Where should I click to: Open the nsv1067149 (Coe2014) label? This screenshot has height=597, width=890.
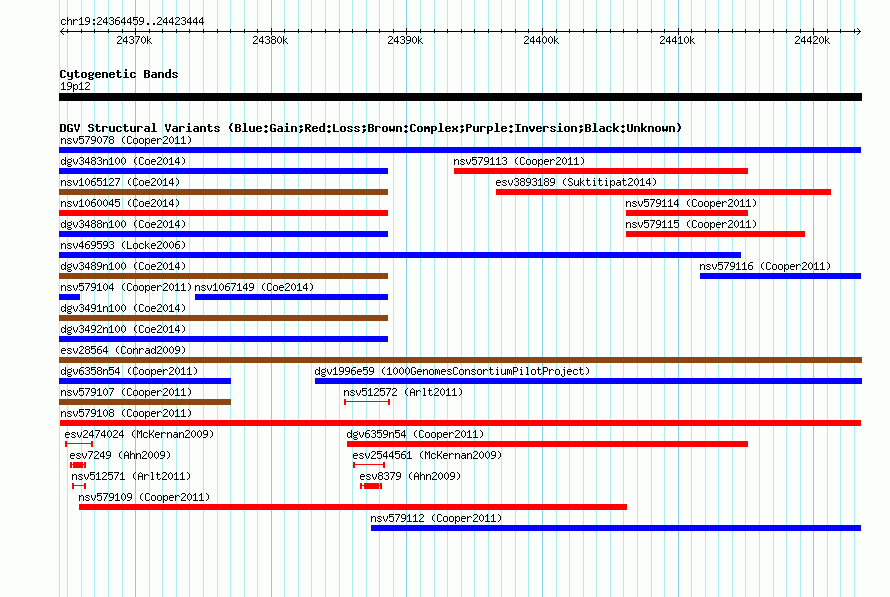click(254, 287)
